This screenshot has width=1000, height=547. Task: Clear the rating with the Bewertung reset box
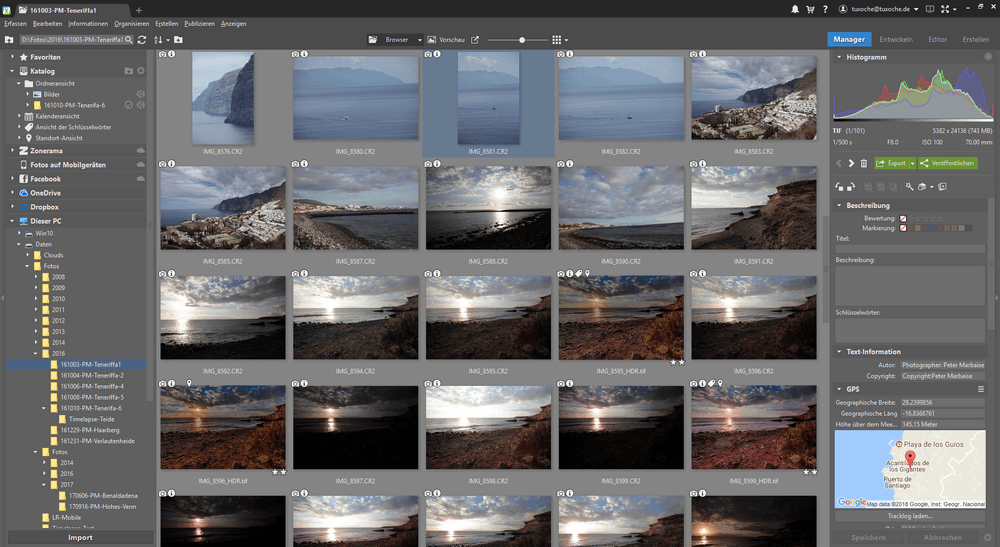pos(903,218)
